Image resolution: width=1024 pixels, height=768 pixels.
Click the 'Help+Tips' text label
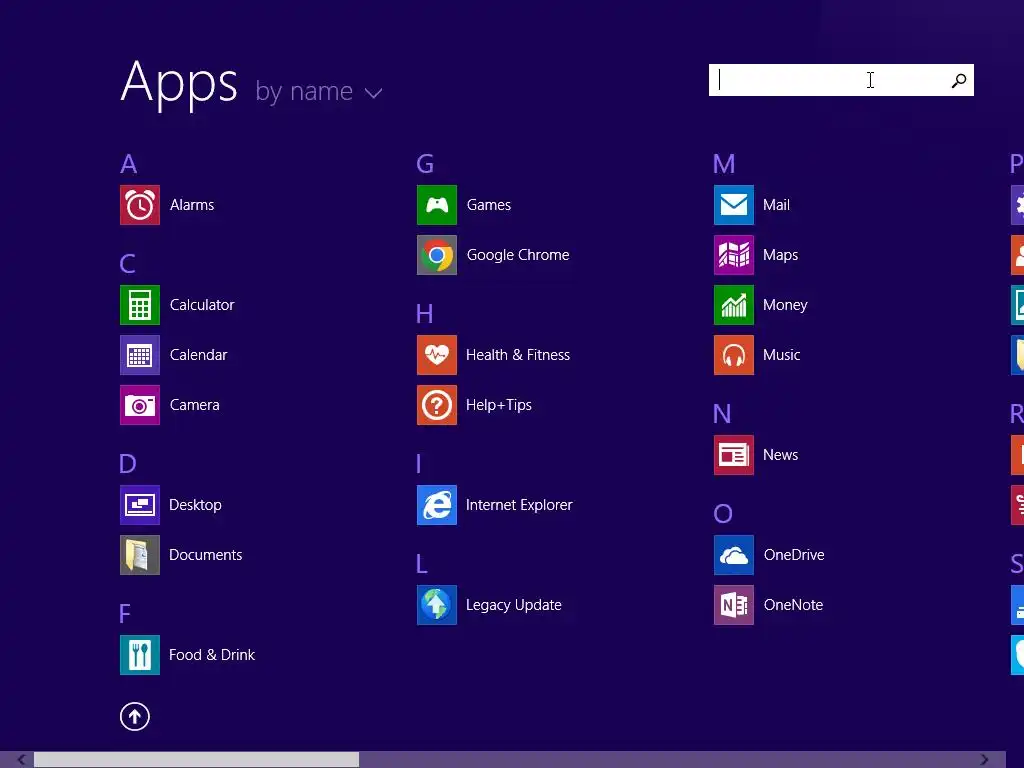click(499, 405)
